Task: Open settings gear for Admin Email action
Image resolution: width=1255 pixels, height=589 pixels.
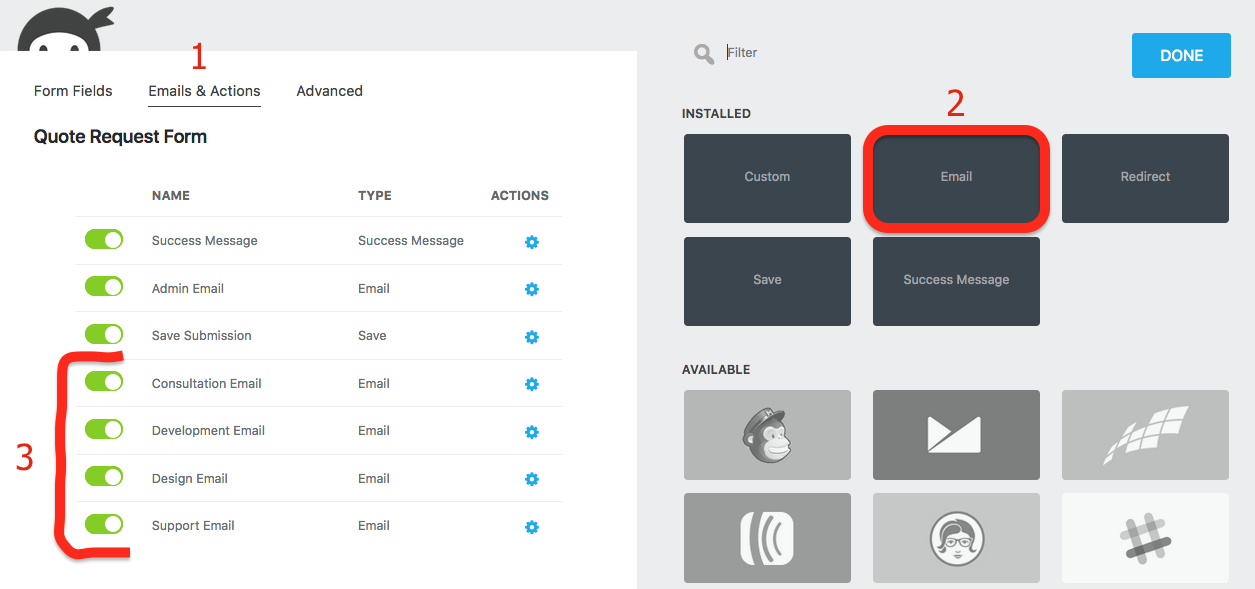Action: pyautogui.click(x=532, y=289)
